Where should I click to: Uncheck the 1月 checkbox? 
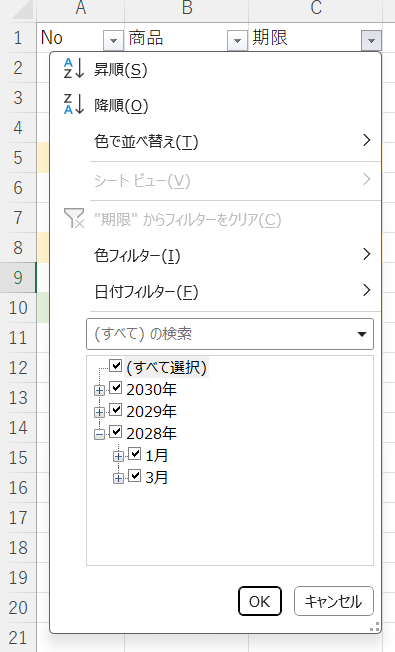[134, 454]
